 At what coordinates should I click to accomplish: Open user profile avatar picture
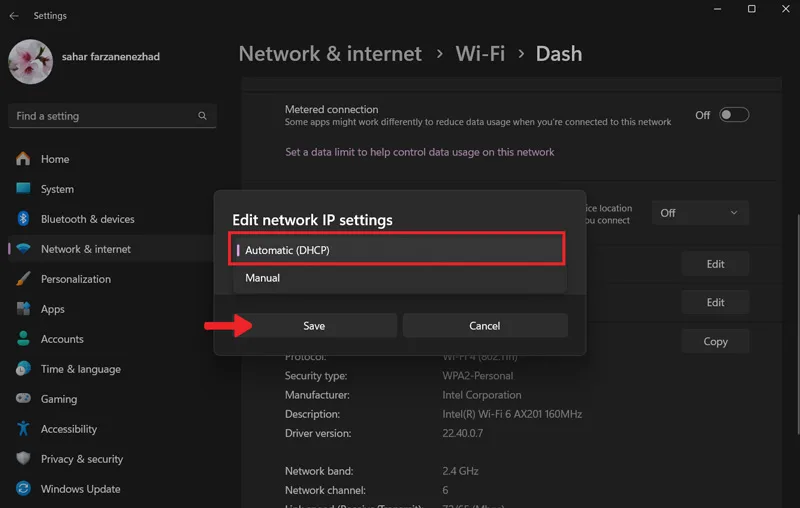coord(31,62)
